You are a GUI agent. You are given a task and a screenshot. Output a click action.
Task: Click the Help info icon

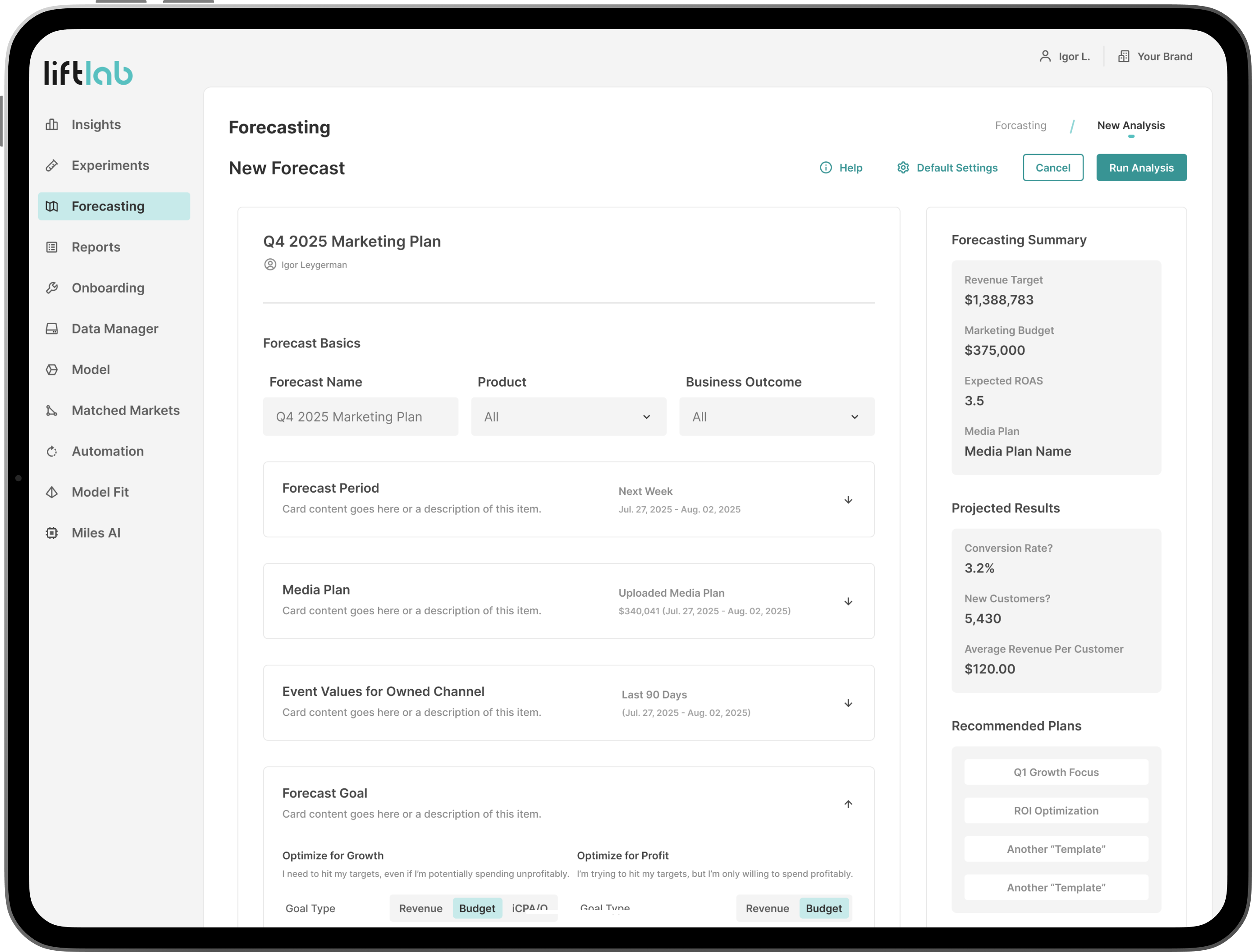pyautogui.click(x=826, y=168)
